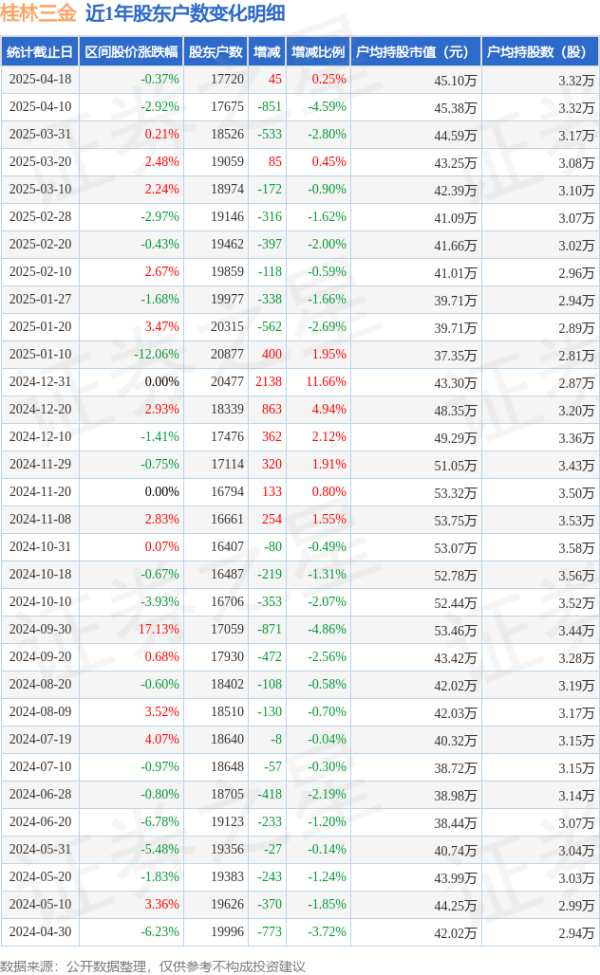Select date cell 2025-04-10
The image size is (600, 975).
[40, 107]
